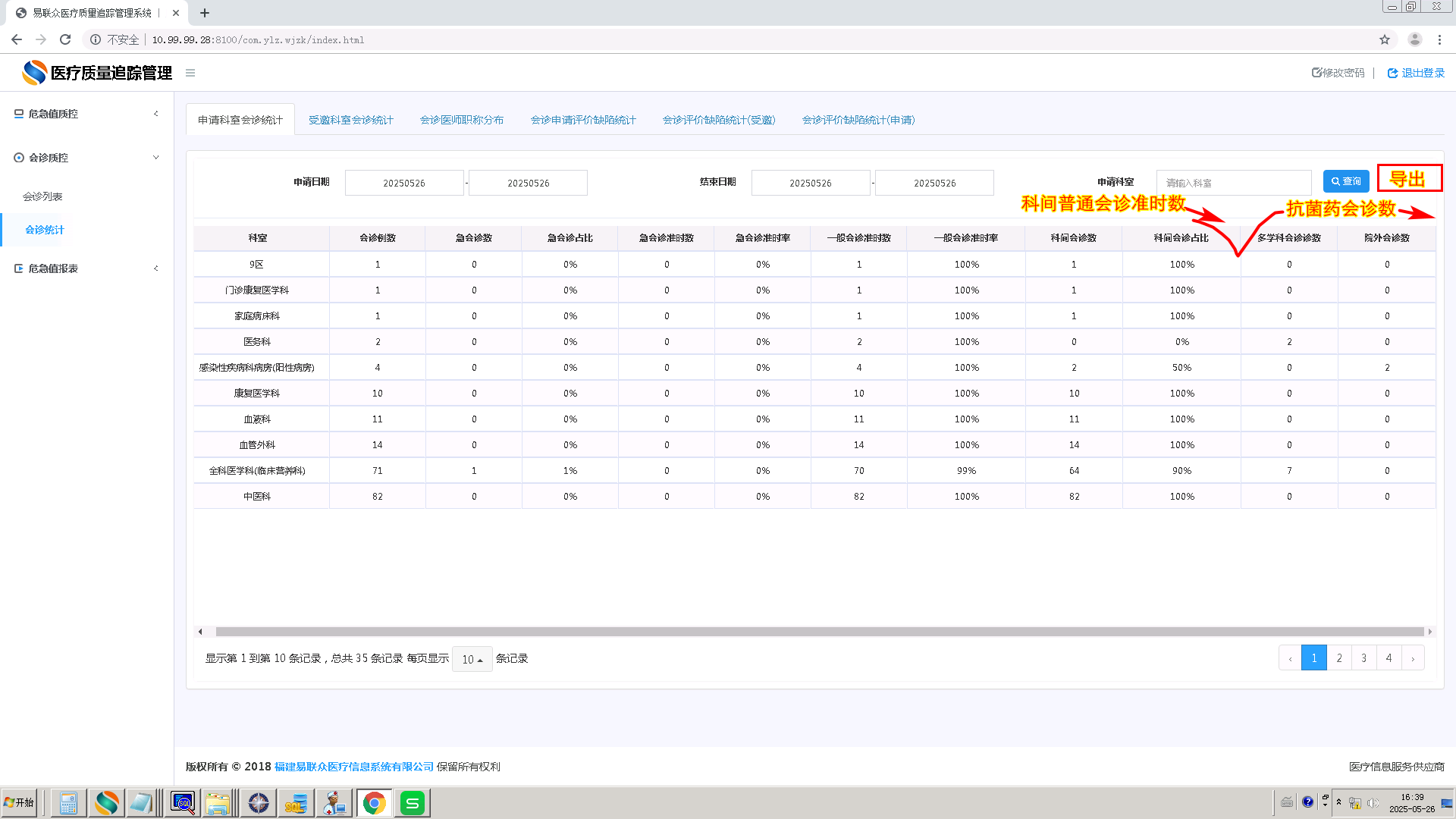Open the records-per-page dropdown showing 10
1456x819 pixels.
pos(472,659)
